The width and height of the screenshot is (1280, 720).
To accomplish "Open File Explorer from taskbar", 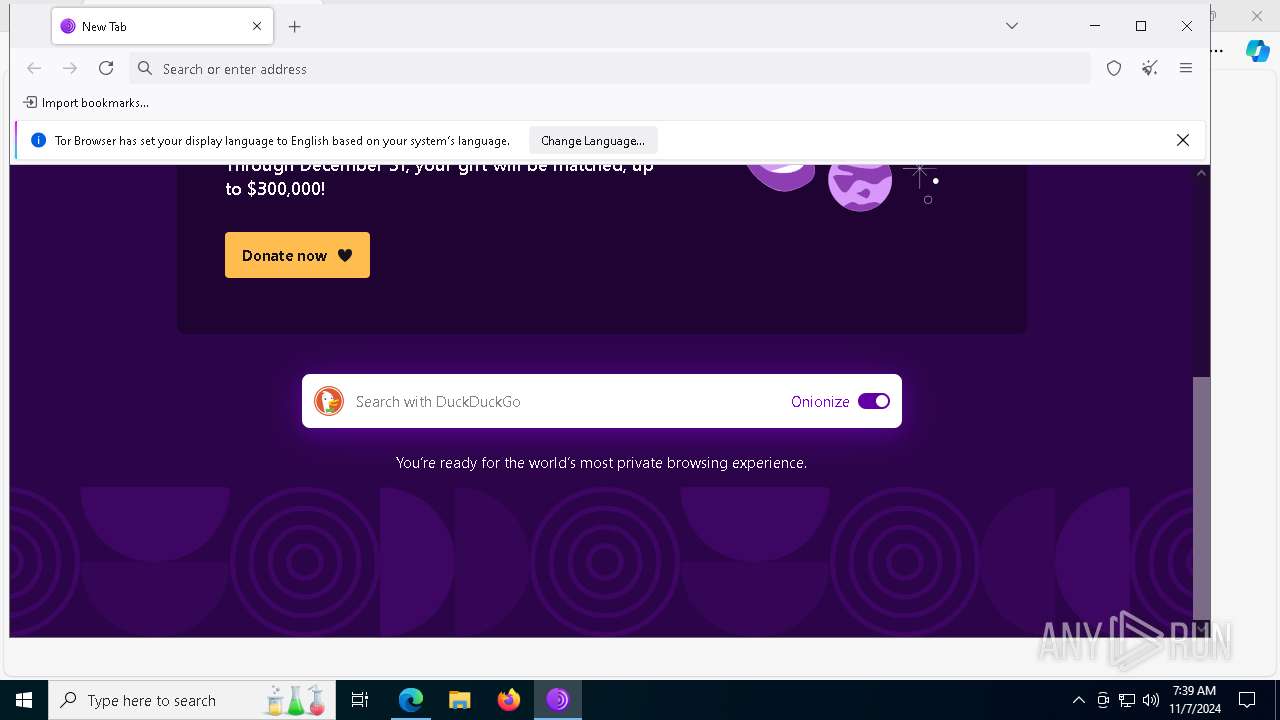I will point(460,700).
